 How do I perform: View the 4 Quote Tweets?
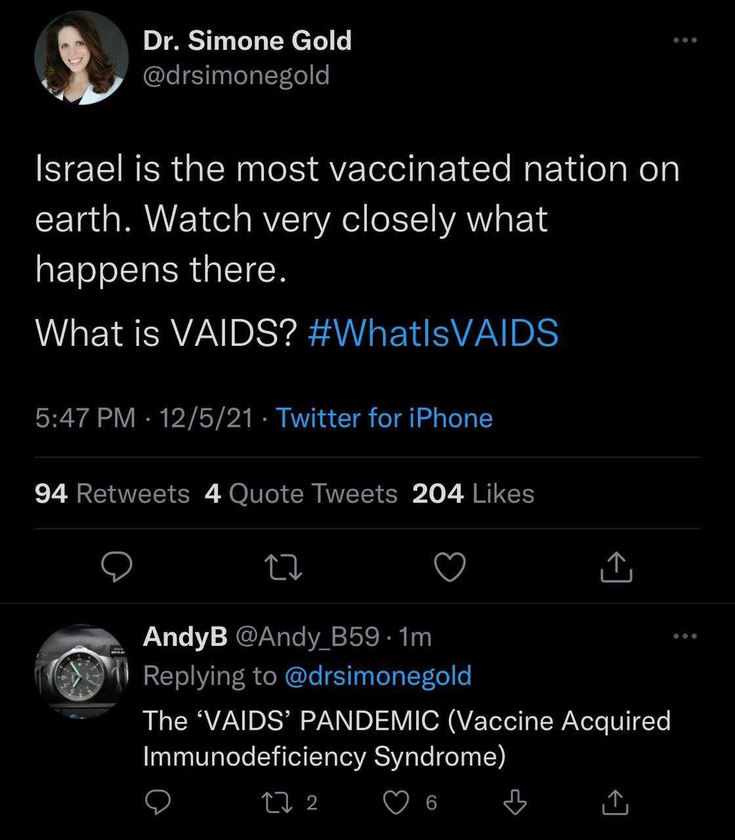tap(301, 493)
